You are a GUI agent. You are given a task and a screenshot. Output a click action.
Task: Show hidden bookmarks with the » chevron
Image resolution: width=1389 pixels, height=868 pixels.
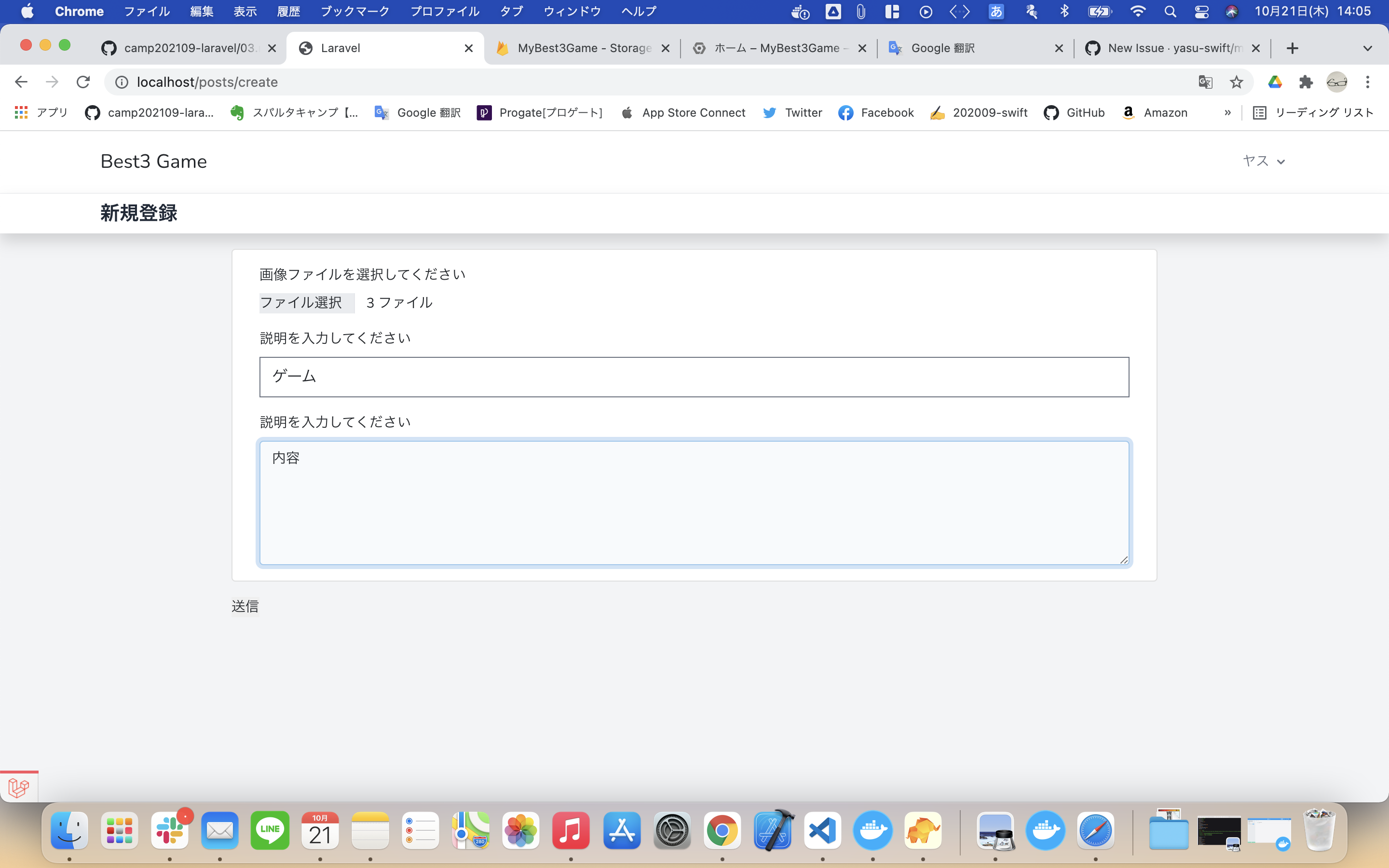pos(1227,112)
